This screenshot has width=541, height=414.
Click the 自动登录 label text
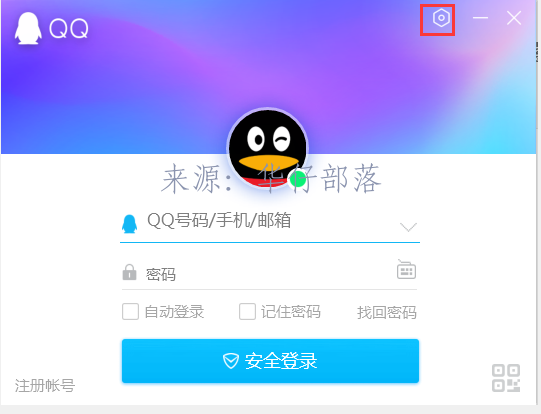[174, 312]
